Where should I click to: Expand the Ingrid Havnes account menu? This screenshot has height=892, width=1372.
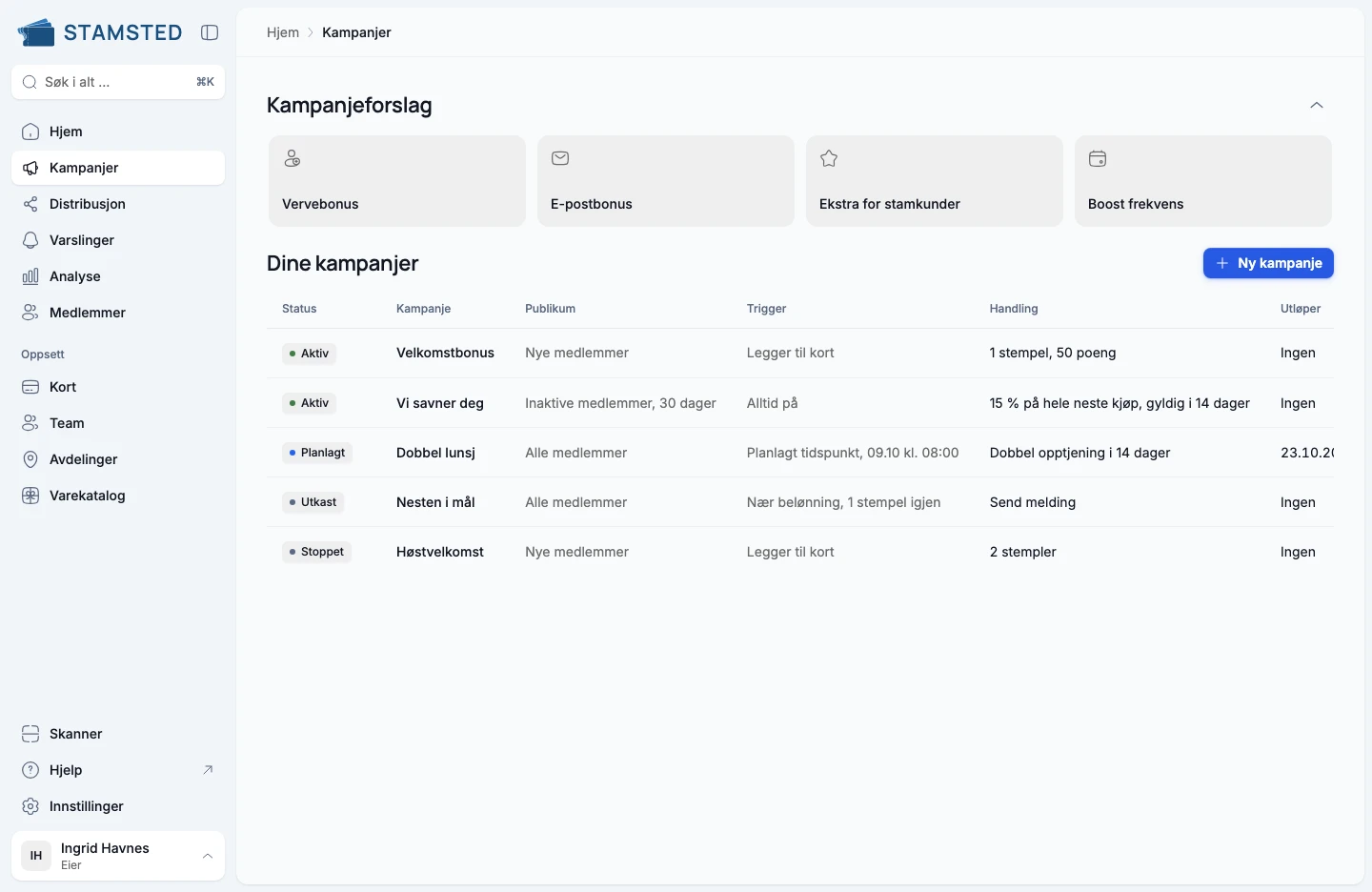point(118,856)
